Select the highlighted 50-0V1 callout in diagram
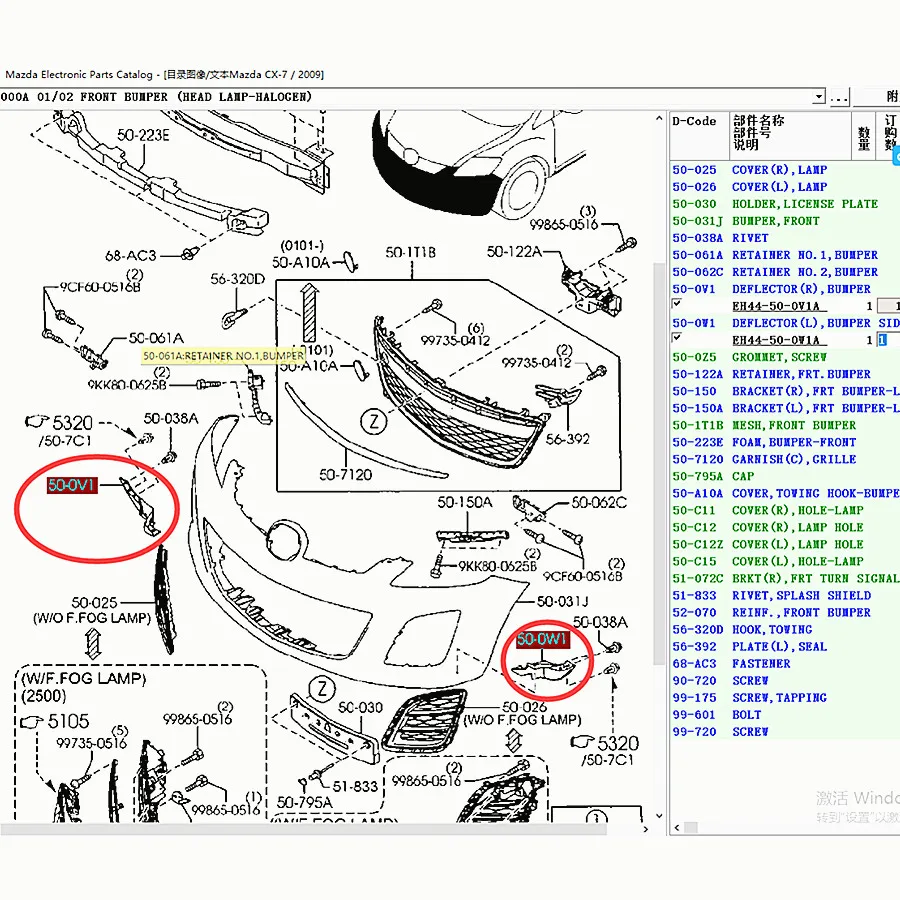 click(71, 486)
